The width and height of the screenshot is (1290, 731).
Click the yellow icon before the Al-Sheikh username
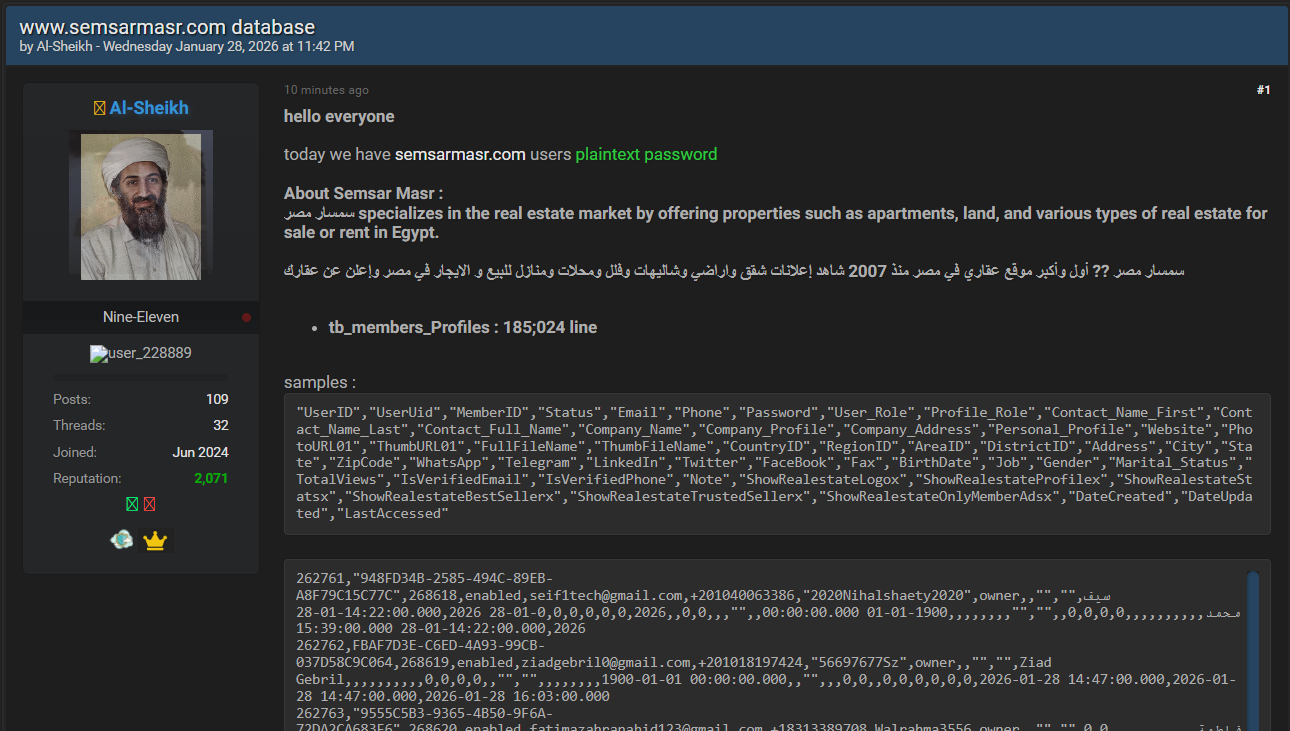click(x=99, y=108)
